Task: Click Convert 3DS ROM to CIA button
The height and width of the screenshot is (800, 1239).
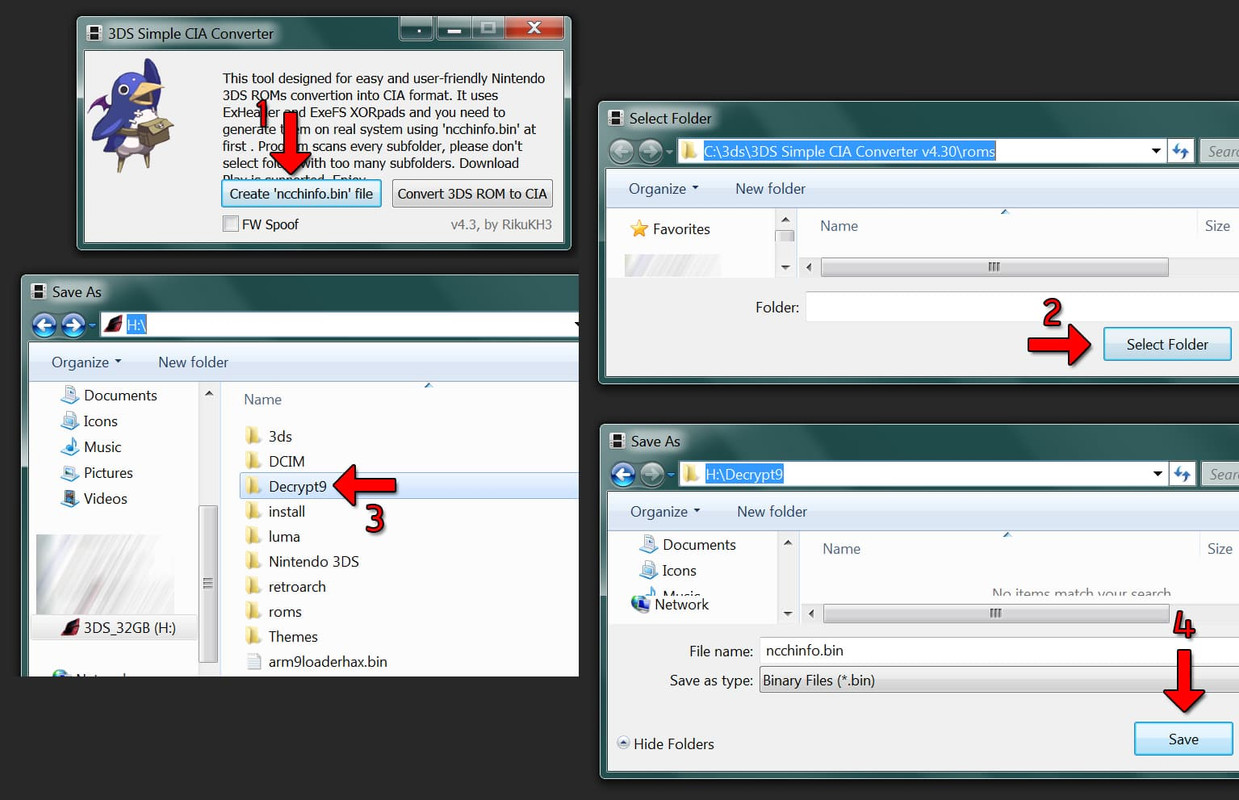Action: 472,193
